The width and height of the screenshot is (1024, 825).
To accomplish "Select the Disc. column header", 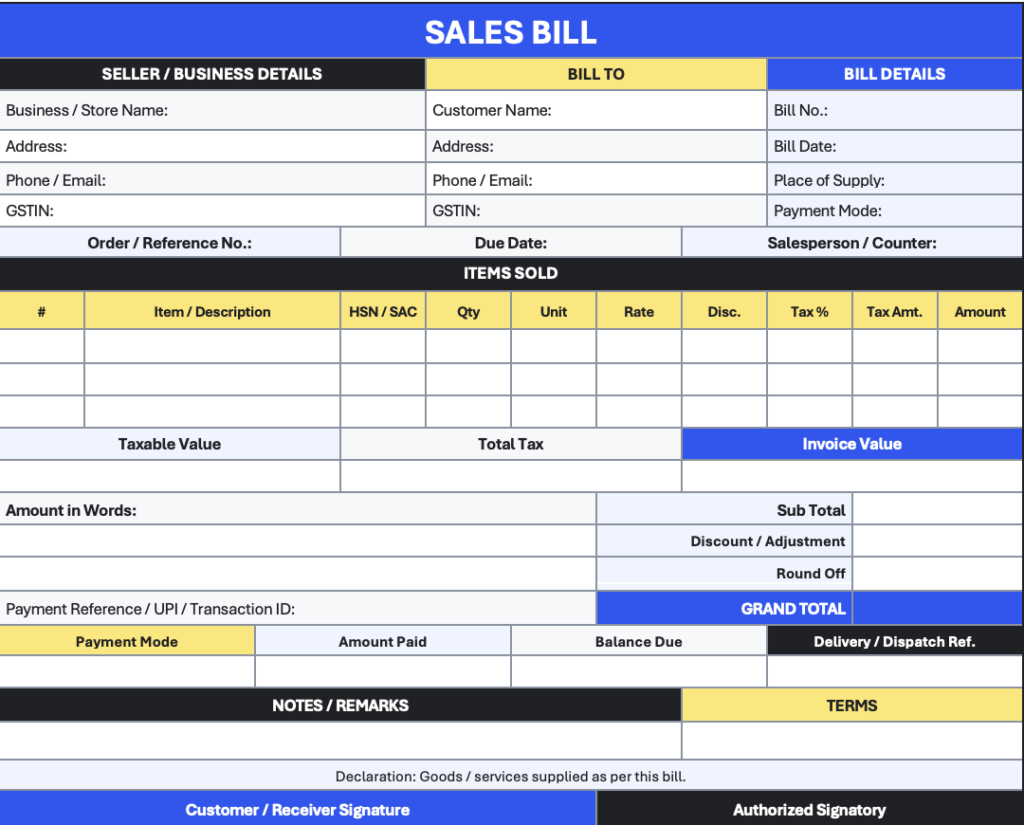I will tap(724, 311).
